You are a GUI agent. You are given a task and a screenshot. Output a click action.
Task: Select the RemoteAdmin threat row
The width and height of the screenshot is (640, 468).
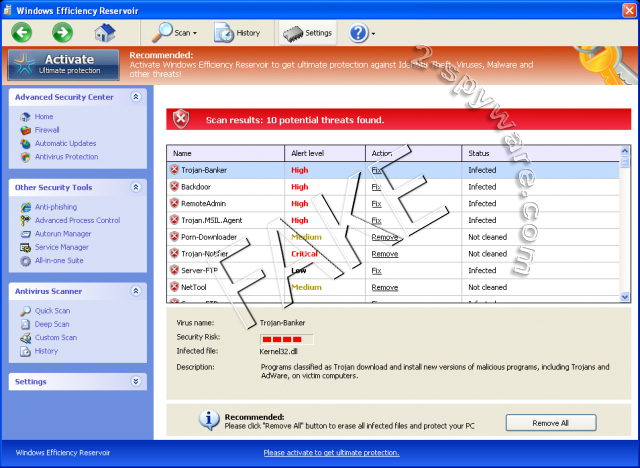(393, 204)
